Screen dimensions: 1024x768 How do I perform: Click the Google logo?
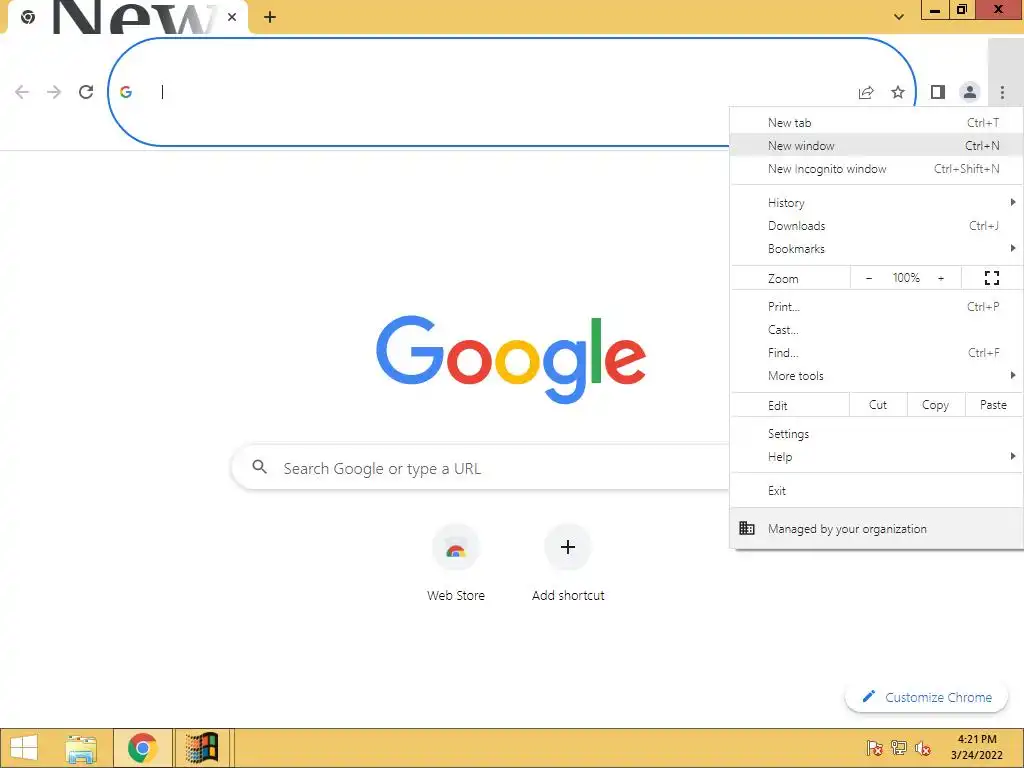coord(511,359)
